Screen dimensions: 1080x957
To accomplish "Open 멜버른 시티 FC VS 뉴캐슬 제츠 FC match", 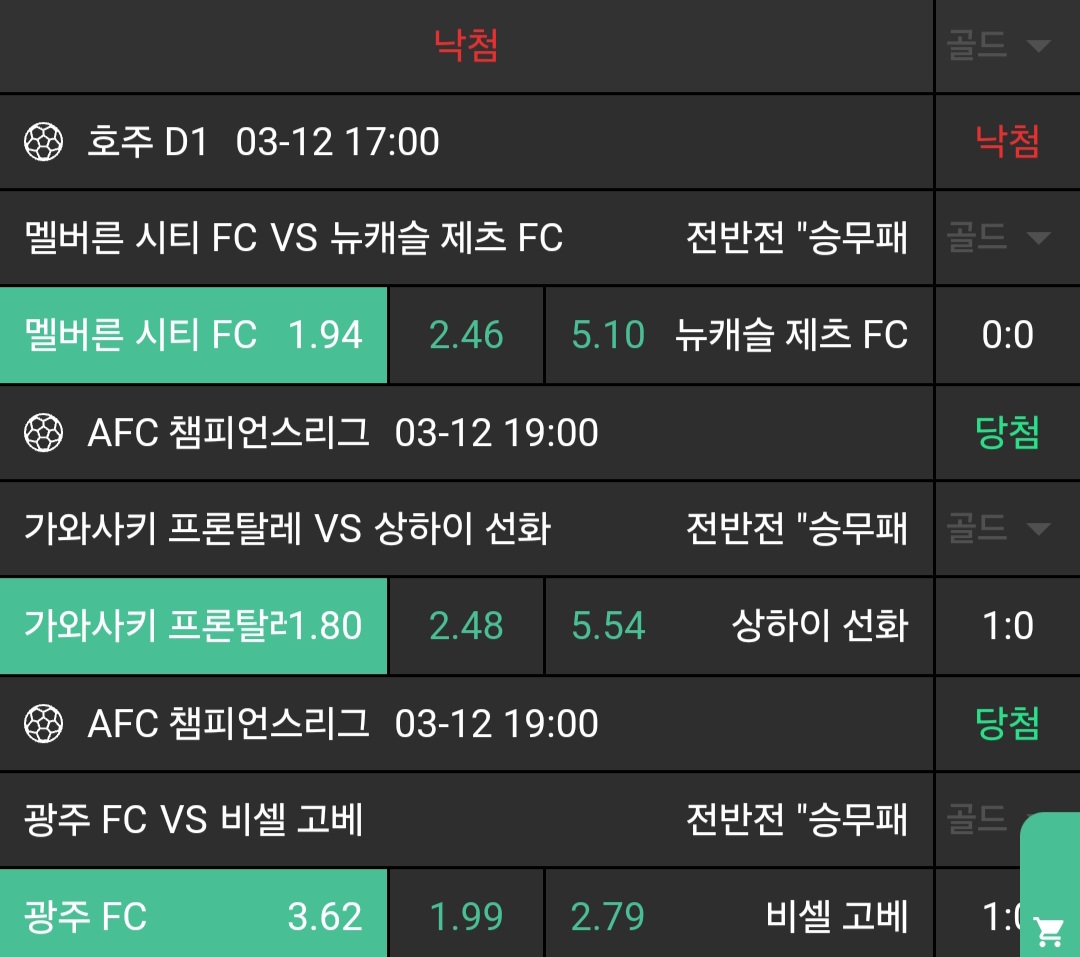I will pyautogui.click(x=293, y=238).
